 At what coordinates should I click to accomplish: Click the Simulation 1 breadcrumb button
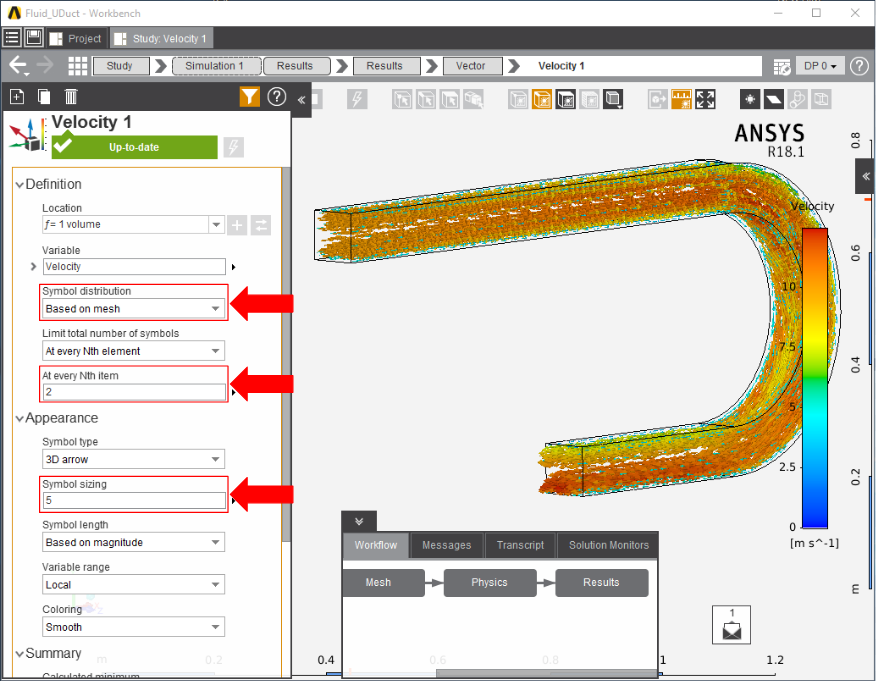216,66
